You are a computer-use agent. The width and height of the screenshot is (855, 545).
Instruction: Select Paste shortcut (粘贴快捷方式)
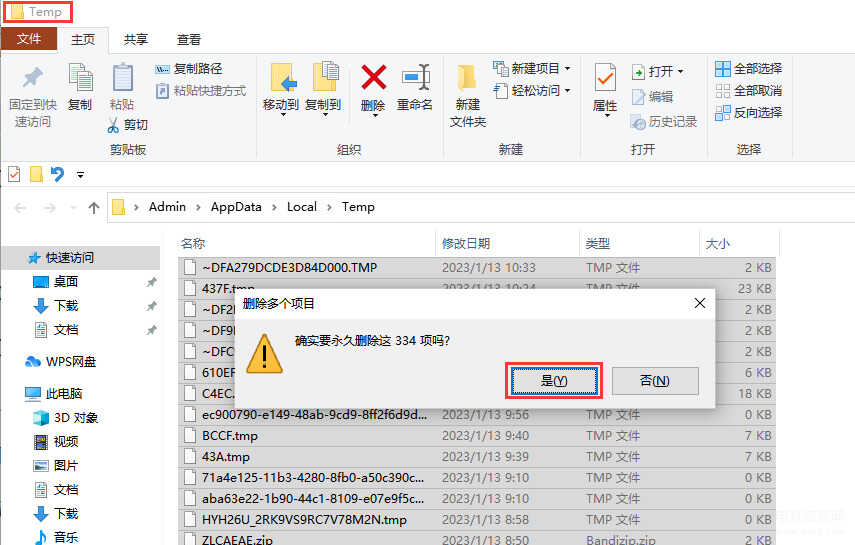(x=201, y=91)
